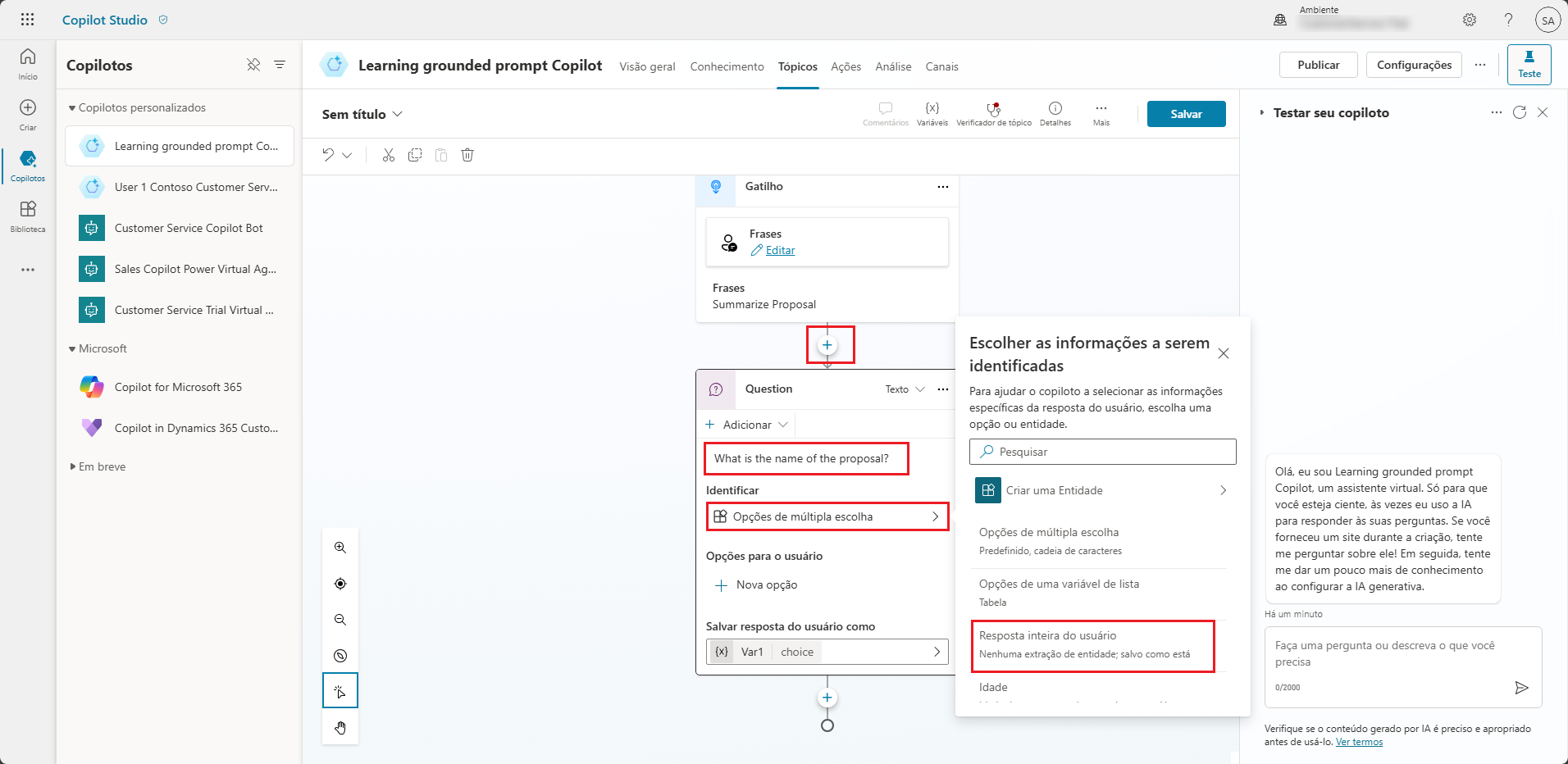
Task: Click the Editar phrases link
Action: [780, 251]
